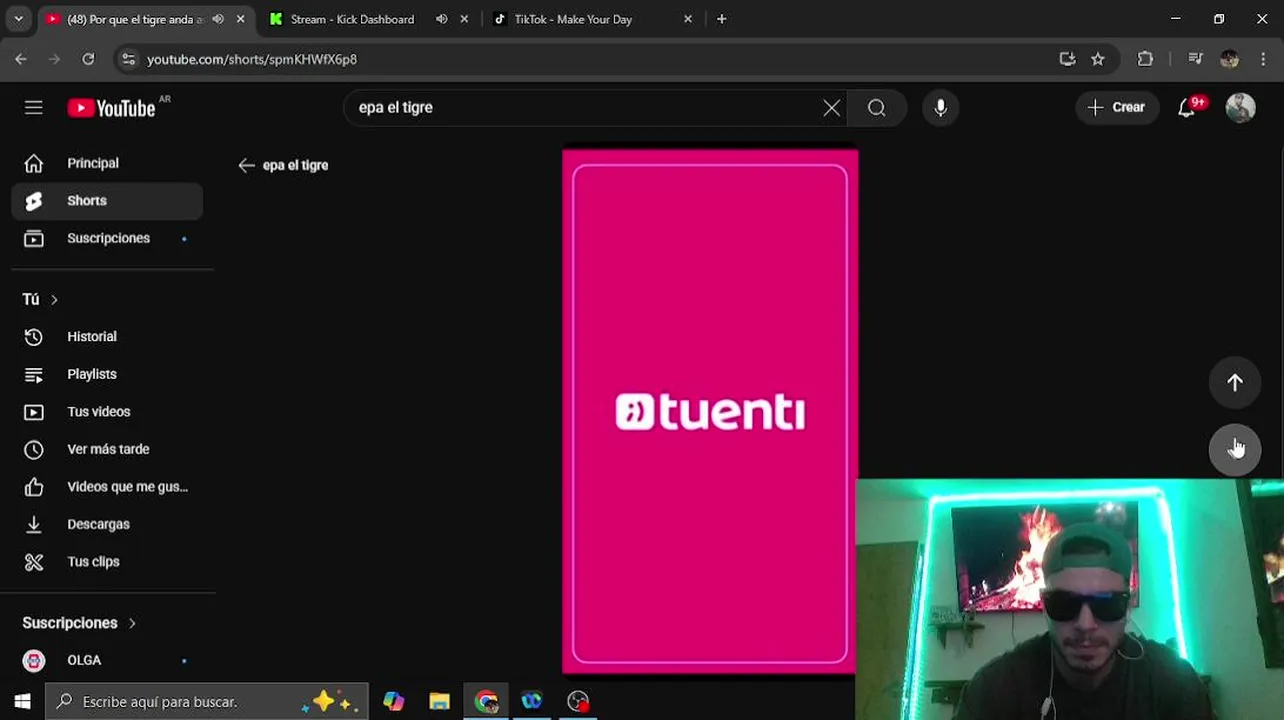Switch to the YouTube 'Por que el tigre anda' tab

click(135, 19)
